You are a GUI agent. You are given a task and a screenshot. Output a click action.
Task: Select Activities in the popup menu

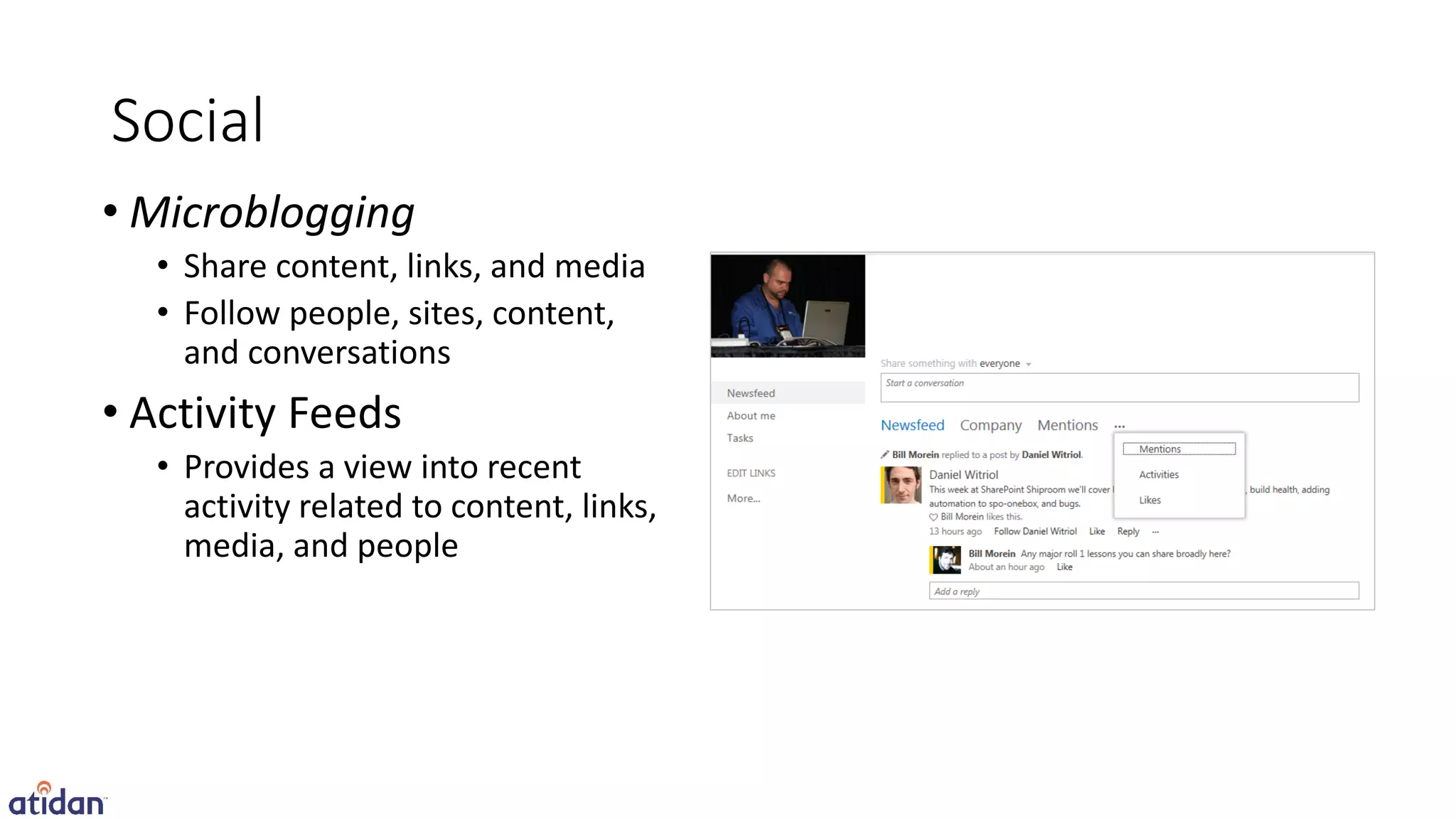(1158, 474)
